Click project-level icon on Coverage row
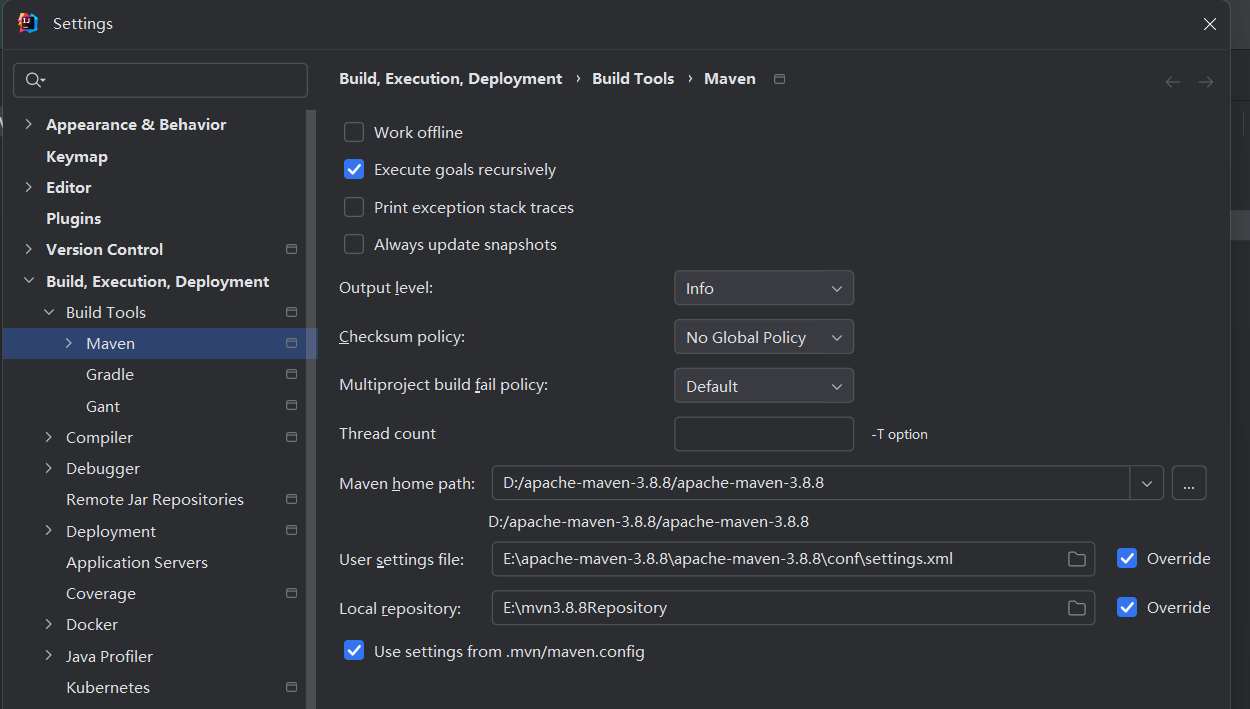Viewport: 1250px width, 709px height. [291, 593]
